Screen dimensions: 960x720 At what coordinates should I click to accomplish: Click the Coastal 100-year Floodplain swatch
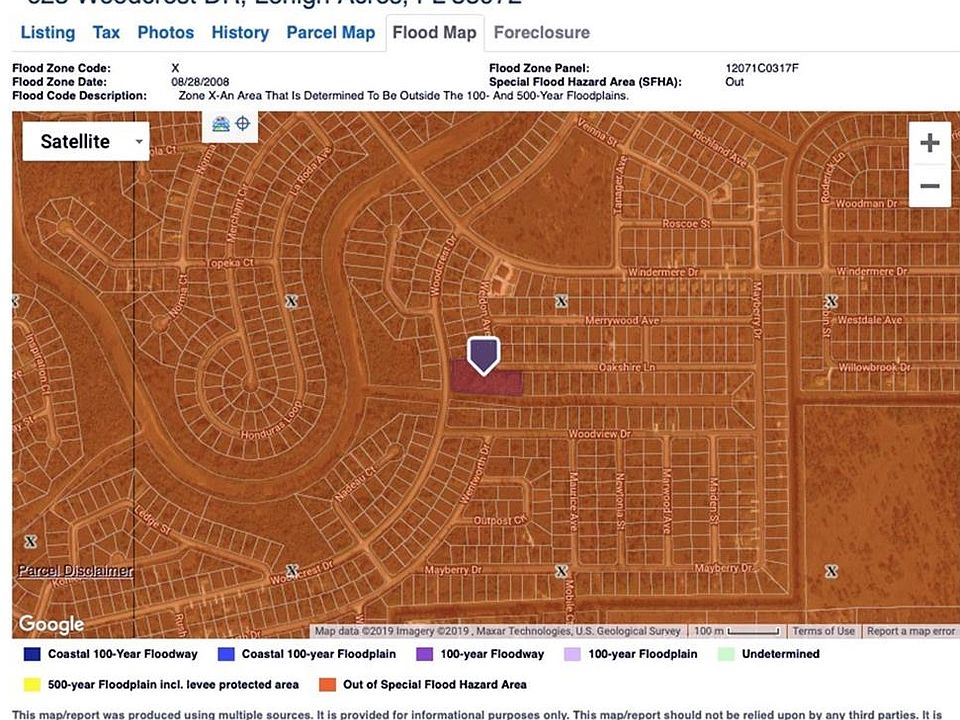click(x=226, y=654)
